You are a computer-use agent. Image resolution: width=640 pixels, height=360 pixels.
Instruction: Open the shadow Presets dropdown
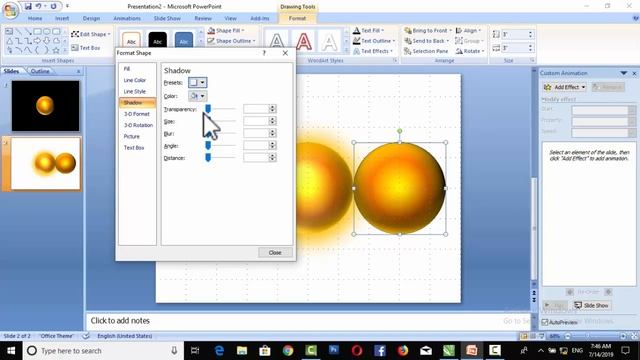pos(198,82)
